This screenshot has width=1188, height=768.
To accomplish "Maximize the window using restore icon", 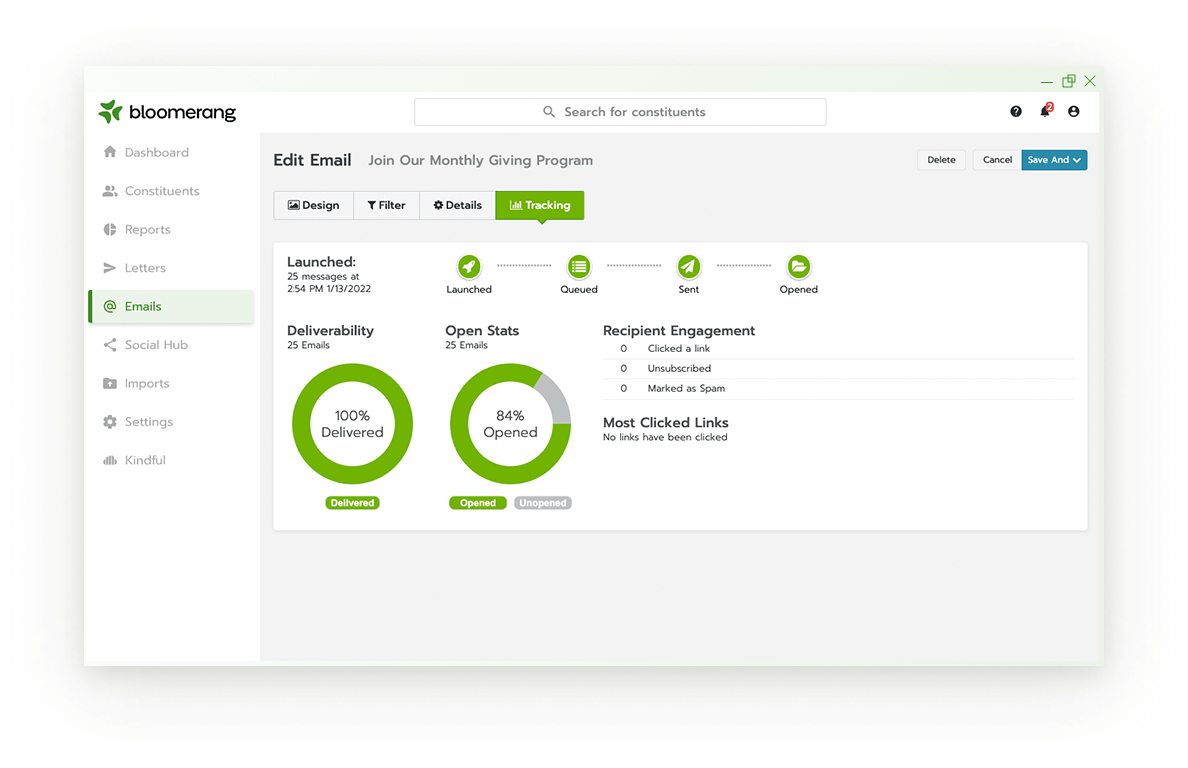I will [x=1068, y=81].
